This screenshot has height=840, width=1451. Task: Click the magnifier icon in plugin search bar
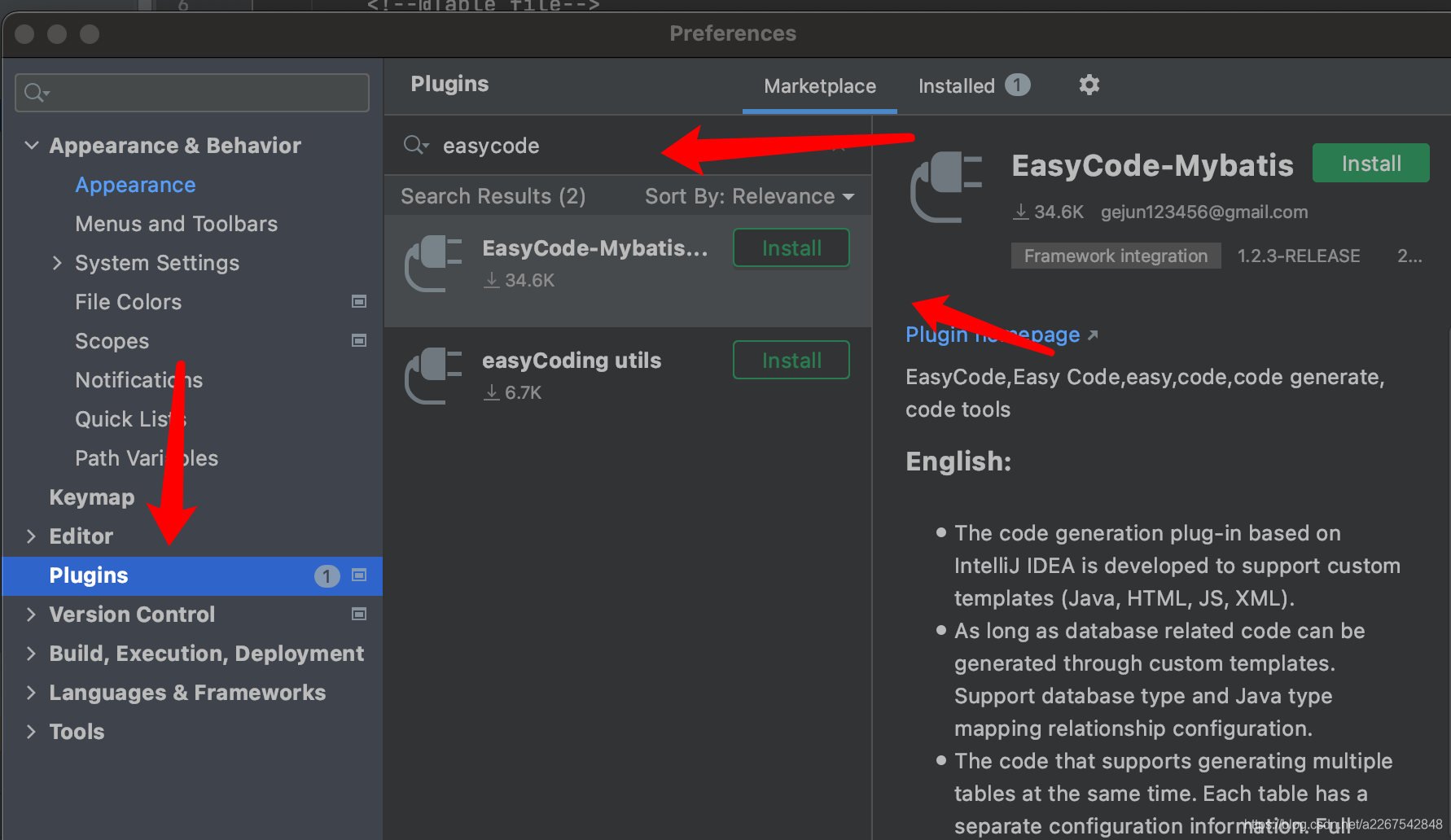415,145
